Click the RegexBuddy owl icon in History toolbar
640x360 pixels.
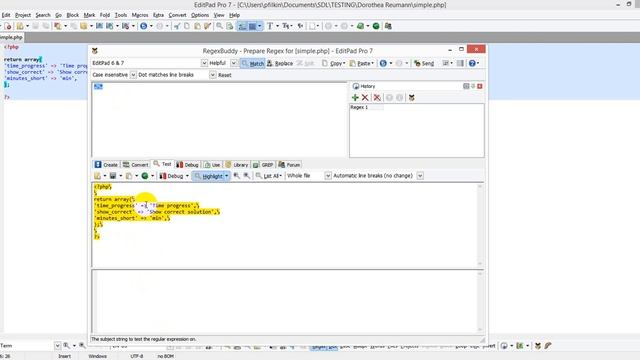point(411,98)
